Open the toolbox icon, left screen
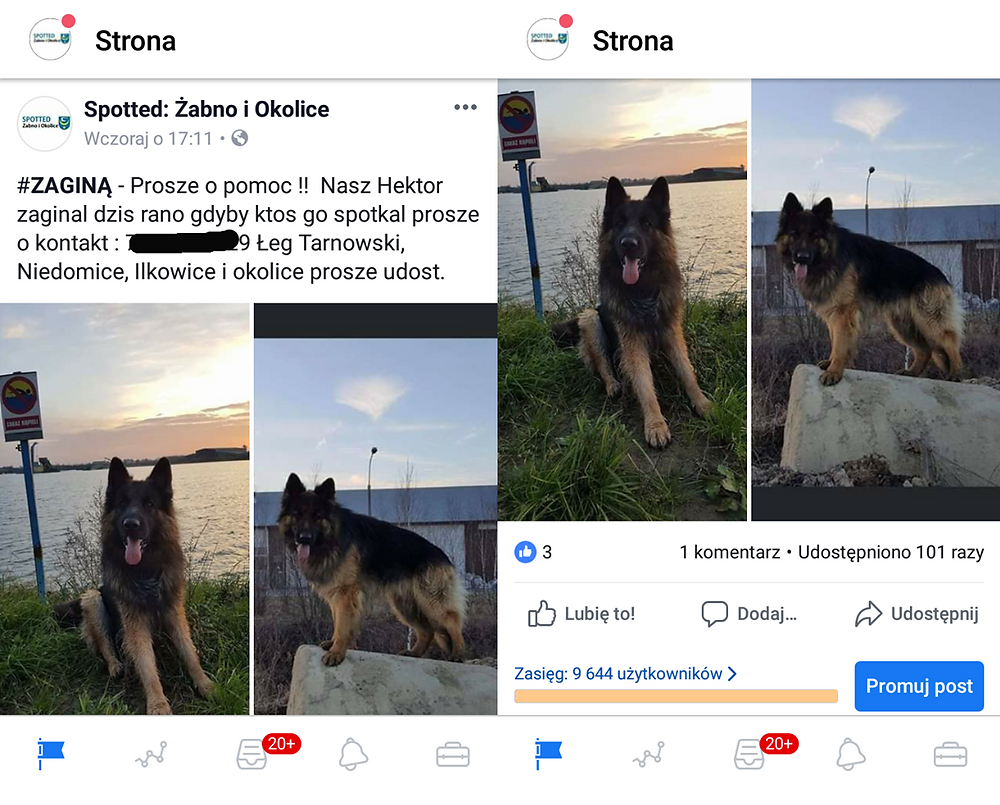Image resolution: width=1000 pixels, height=805 pixels. tap(453, 755)
